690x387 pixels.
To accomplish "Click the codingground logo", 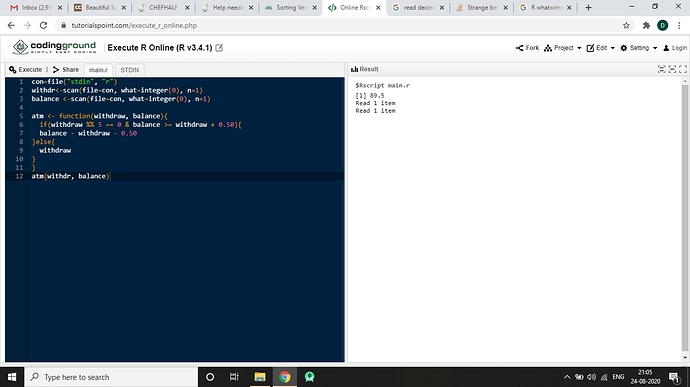I will pyautogui.click(x=54, y=47).
